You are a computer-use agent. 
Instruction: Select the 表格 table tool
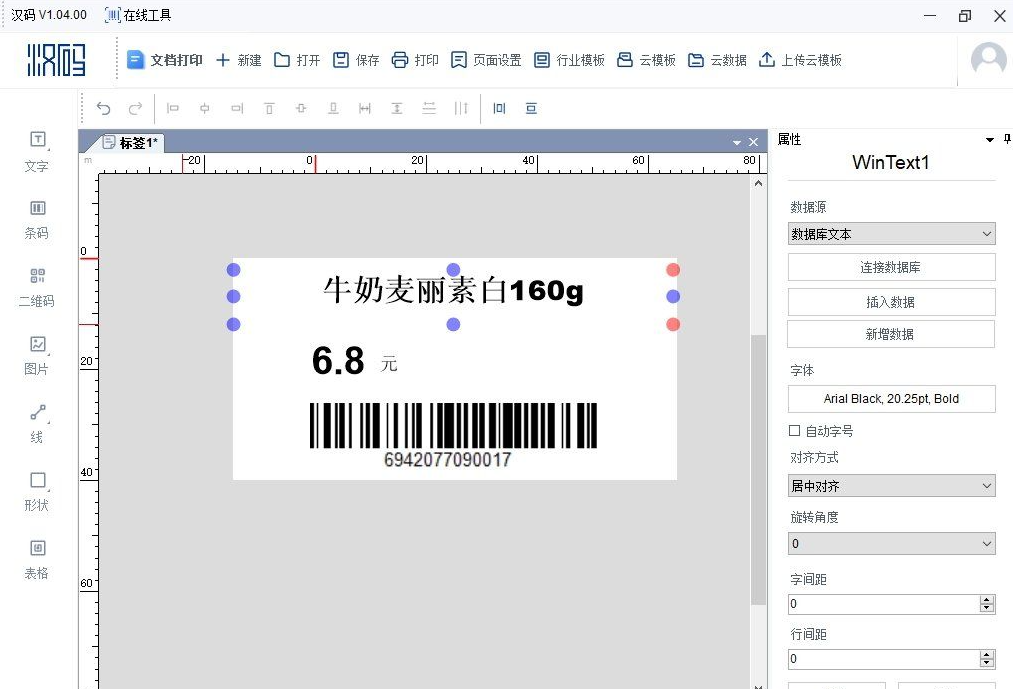pyautogui.click(x=37, y=558)
